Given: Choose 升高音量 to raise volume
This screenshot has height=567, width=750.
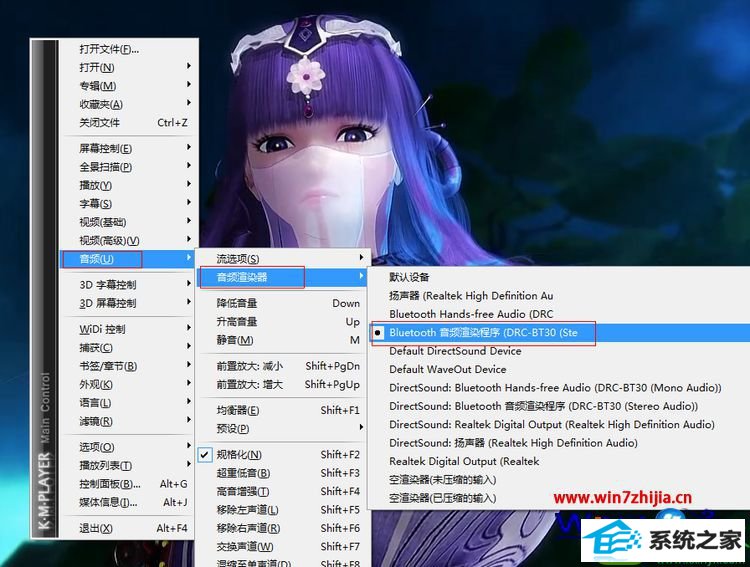Looking at the screenshot, I should click(x=282, y=322).
